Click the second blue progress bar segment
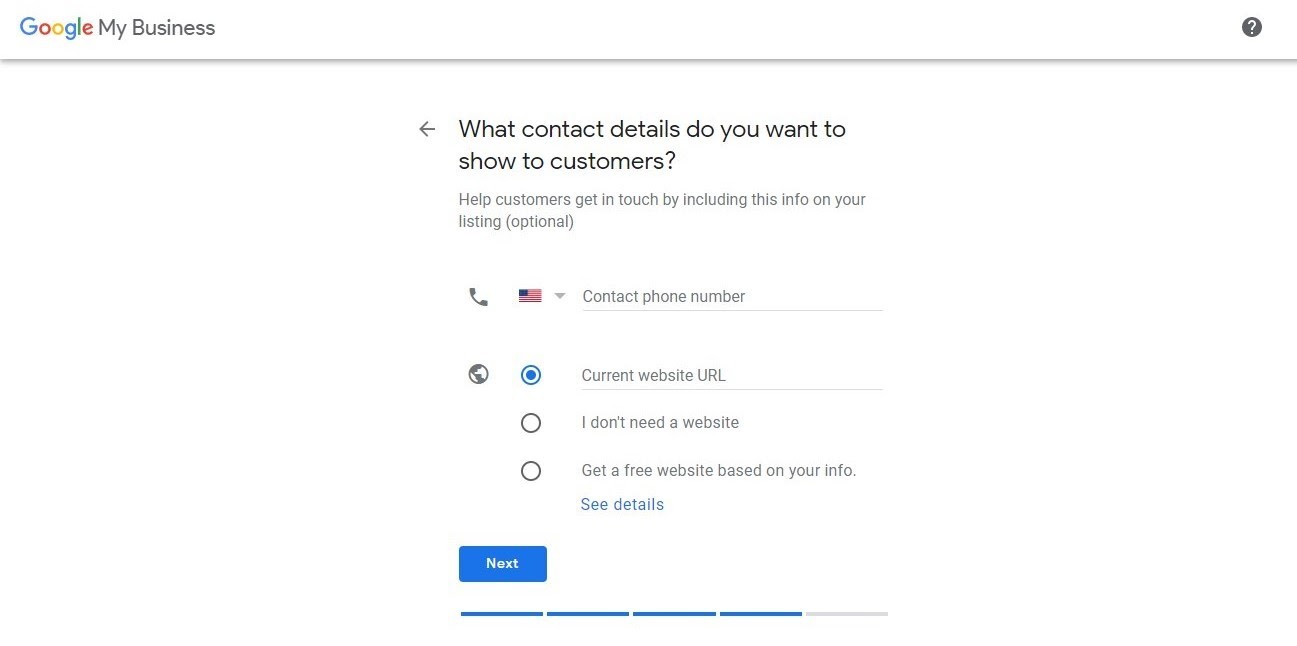 pyautogui.click(x=587, y=614)
